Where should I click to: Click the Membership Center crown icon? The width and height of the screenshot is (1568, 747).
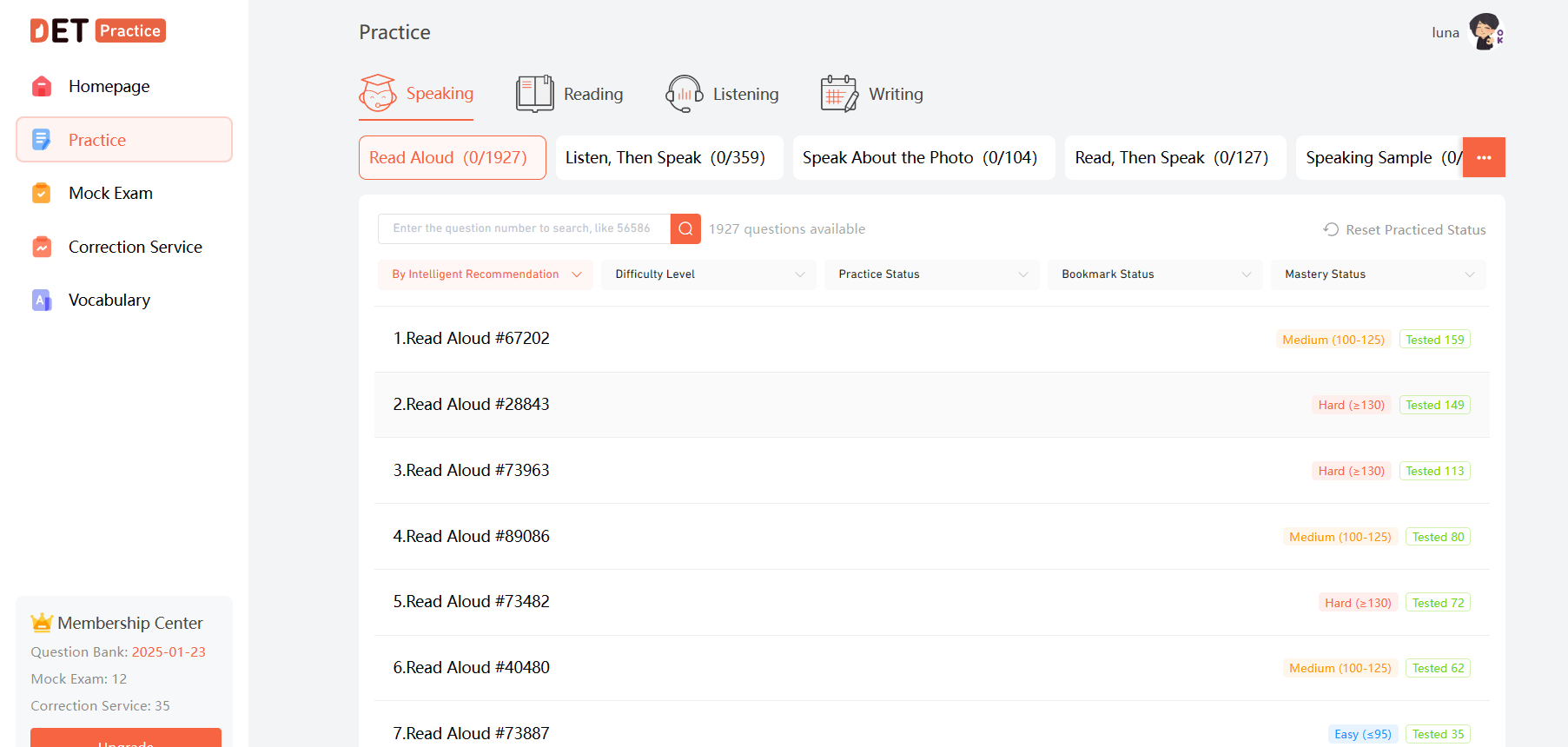42,623
